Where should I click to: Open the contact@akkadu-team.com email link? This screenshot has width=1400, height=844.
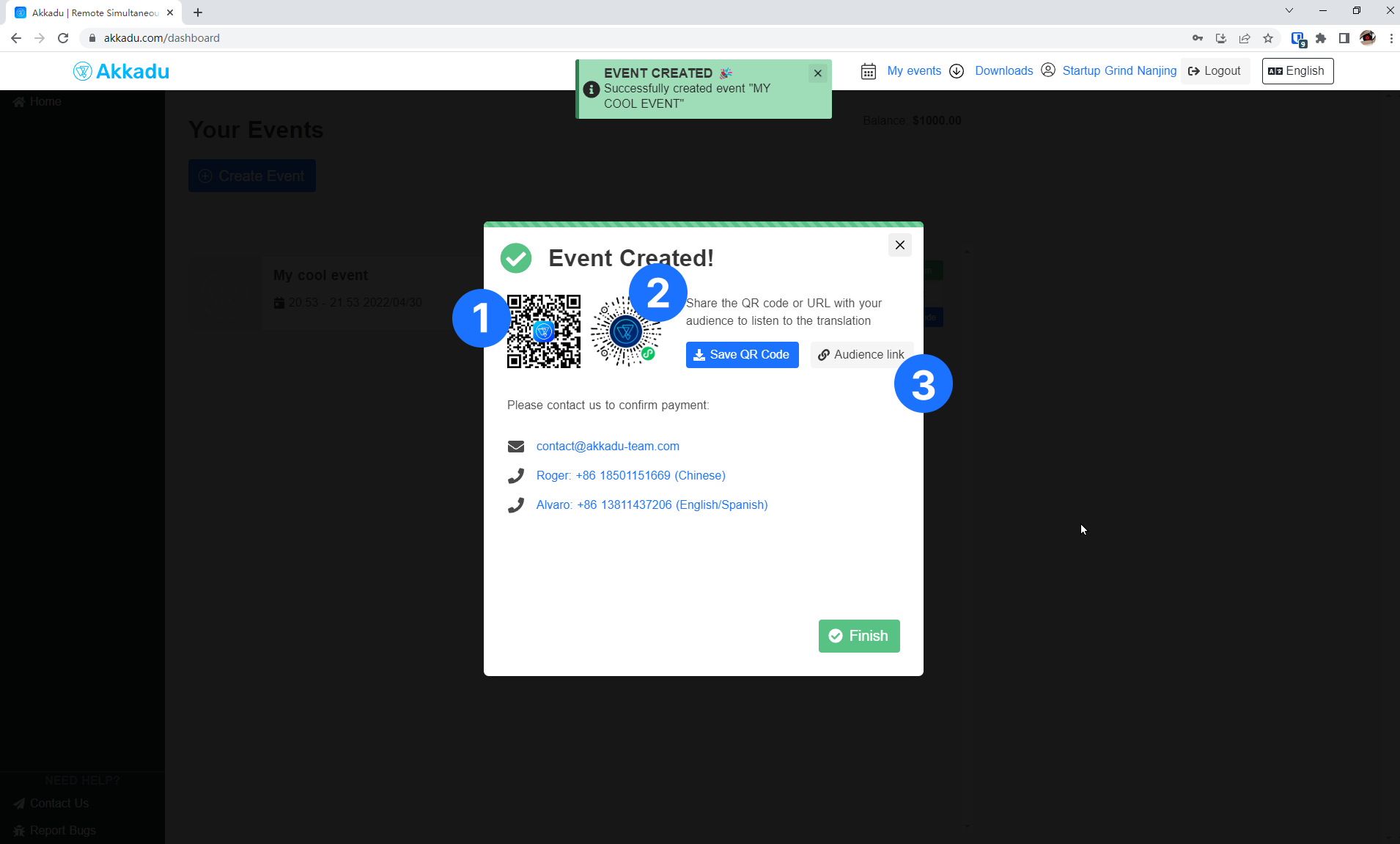coord(608,446)
